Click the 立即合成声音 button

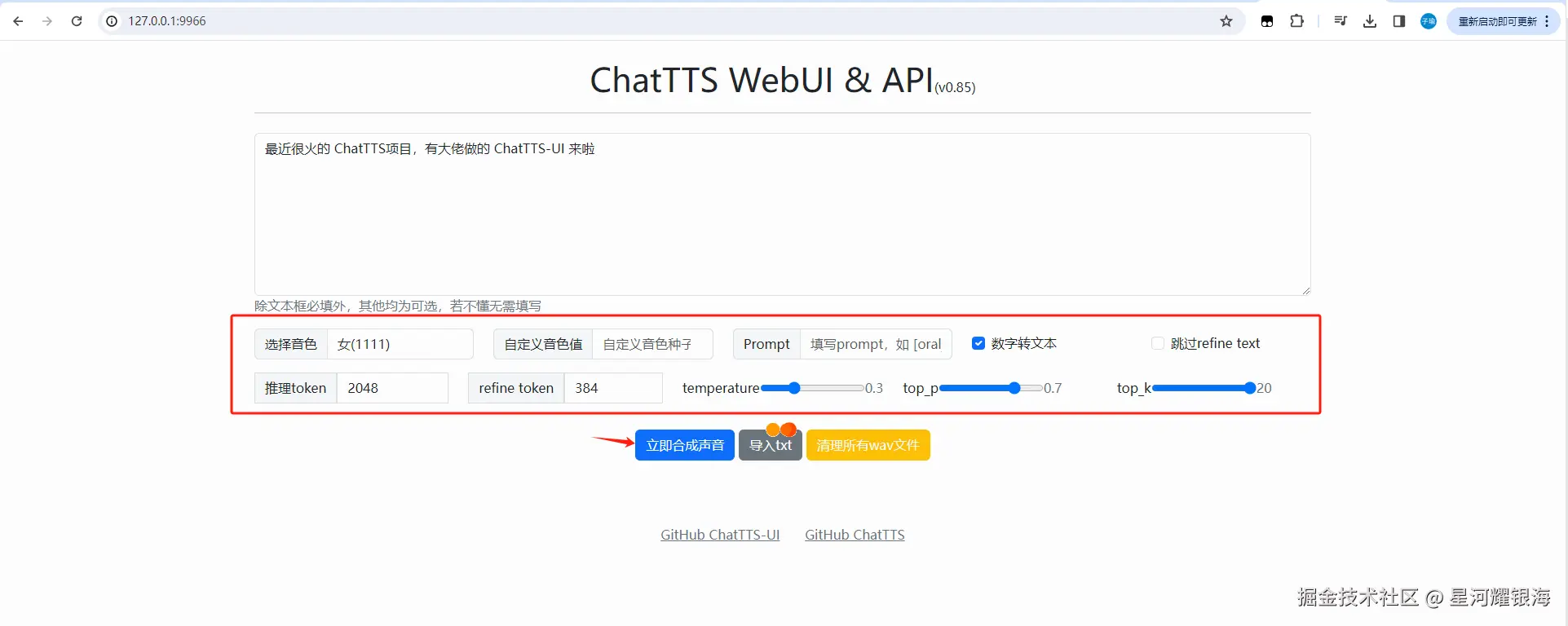(x=685, y=445)
